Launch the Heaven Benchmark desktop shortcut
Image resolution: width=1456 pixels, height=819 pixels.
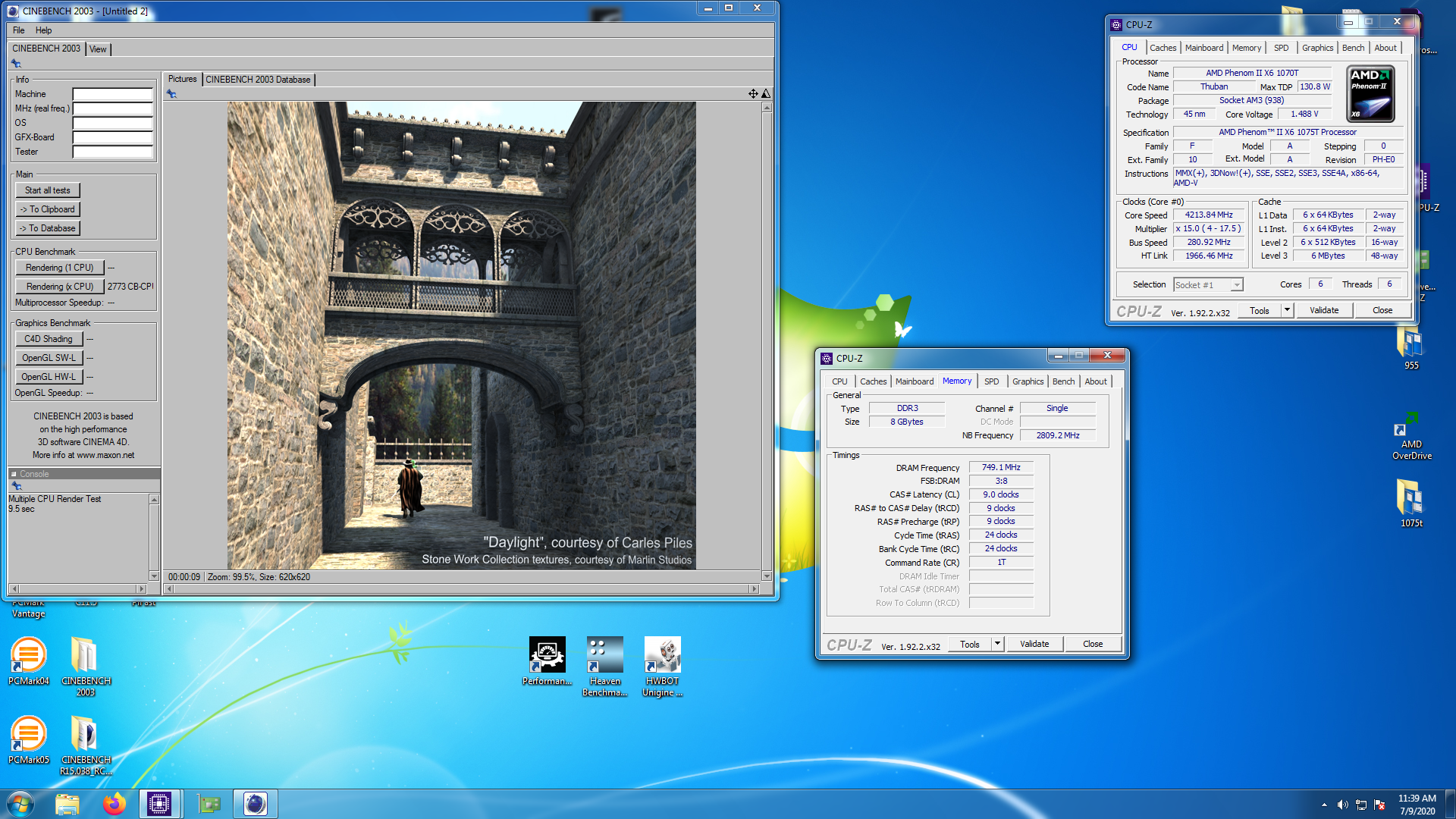point(604,666)
